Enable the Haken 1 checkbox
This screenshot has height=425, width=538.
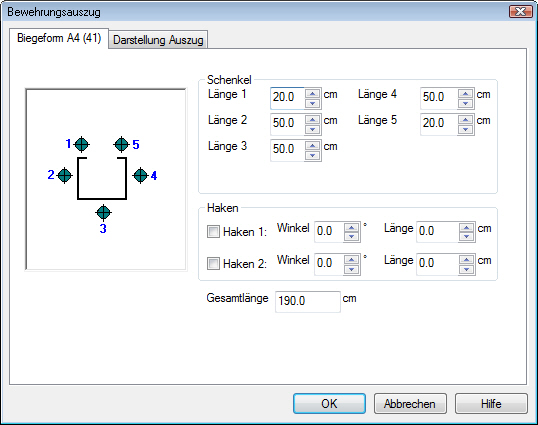click(213, 232)
